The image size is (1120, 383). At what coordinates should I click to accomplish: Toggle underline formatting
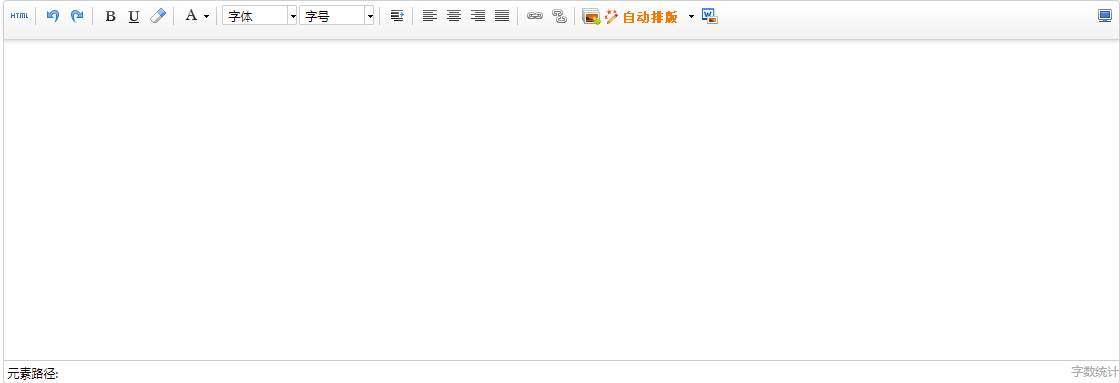coord(134,16)
